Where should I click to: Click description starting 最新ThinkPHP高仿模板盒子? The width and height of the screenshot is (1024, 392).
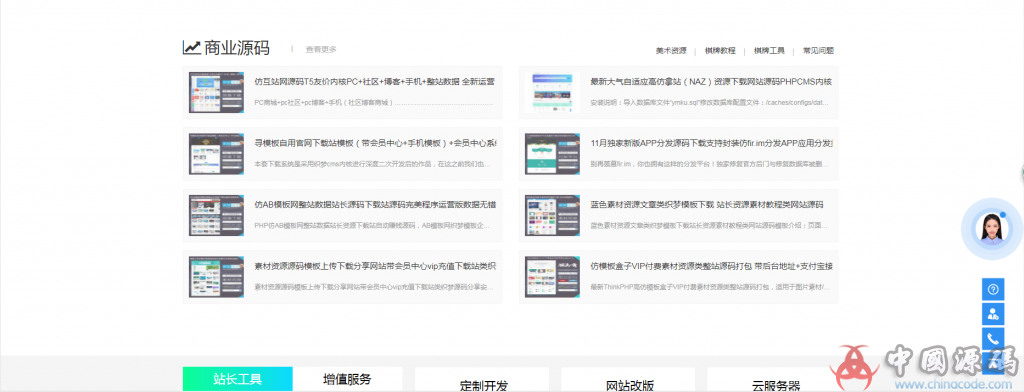point(710,287)
